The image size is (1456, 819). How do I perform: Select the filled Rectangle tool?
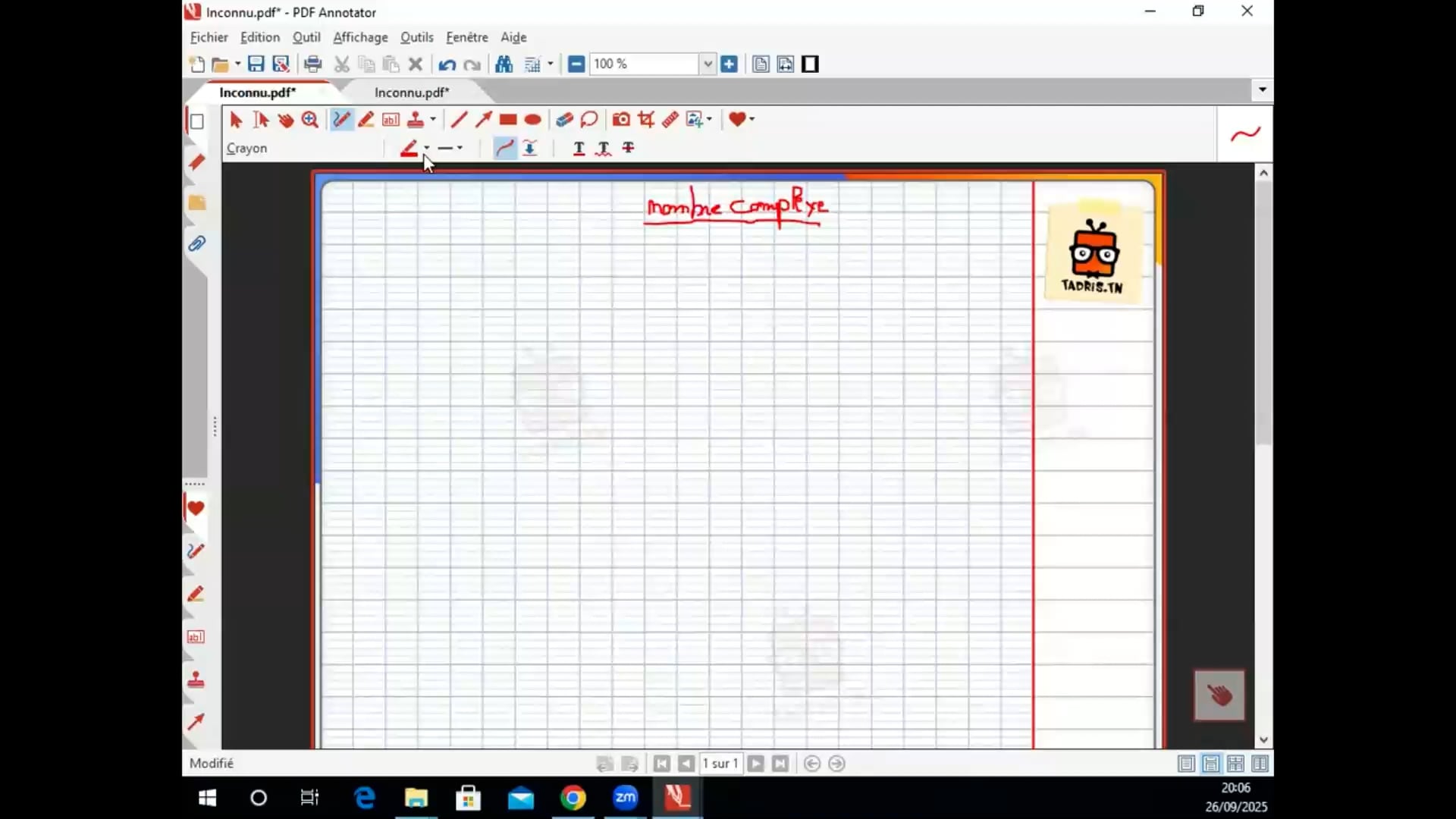(x=508, y=120)
